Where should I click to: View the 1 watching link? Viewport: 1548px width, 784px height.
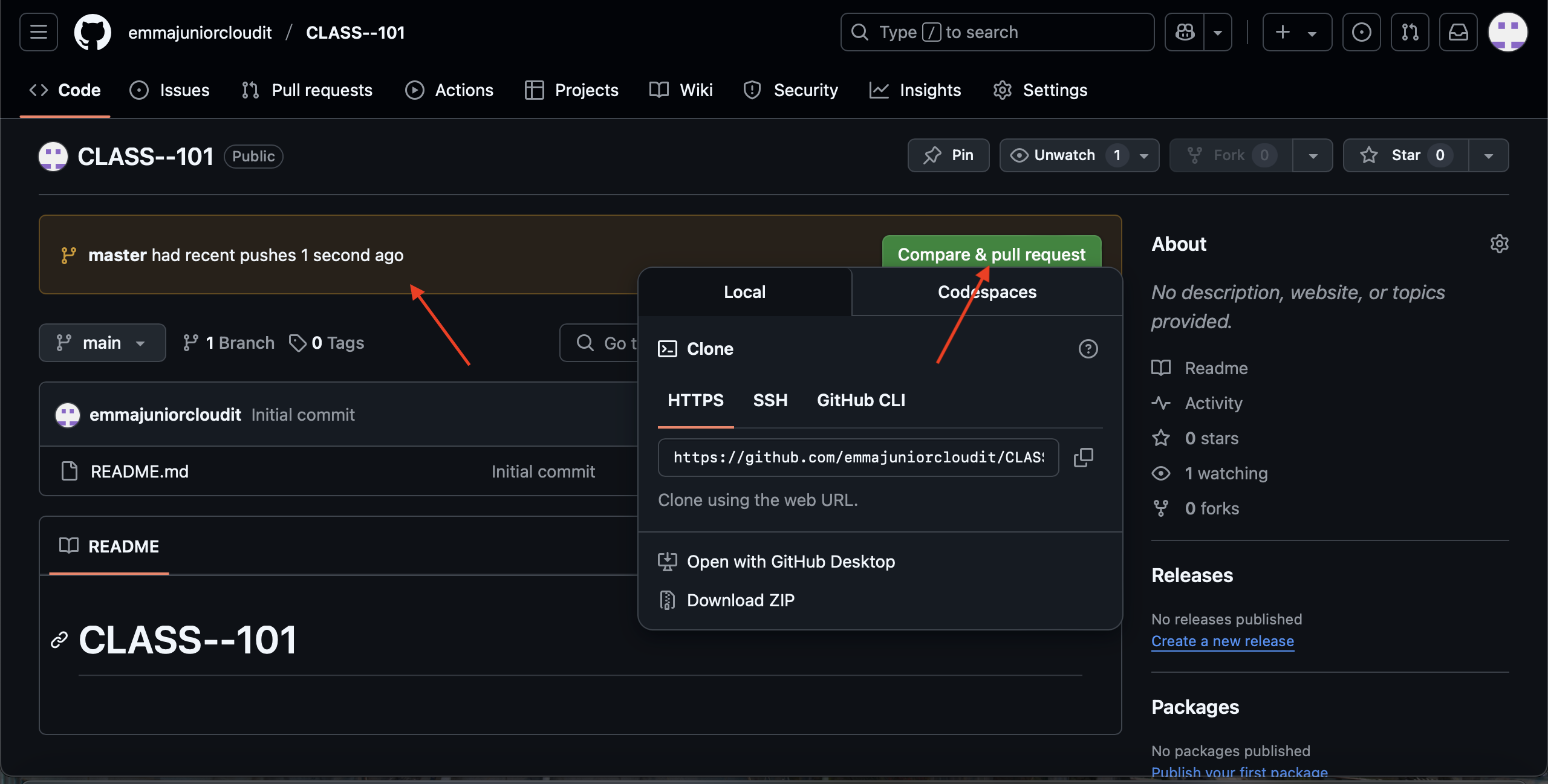[1209, 473]
